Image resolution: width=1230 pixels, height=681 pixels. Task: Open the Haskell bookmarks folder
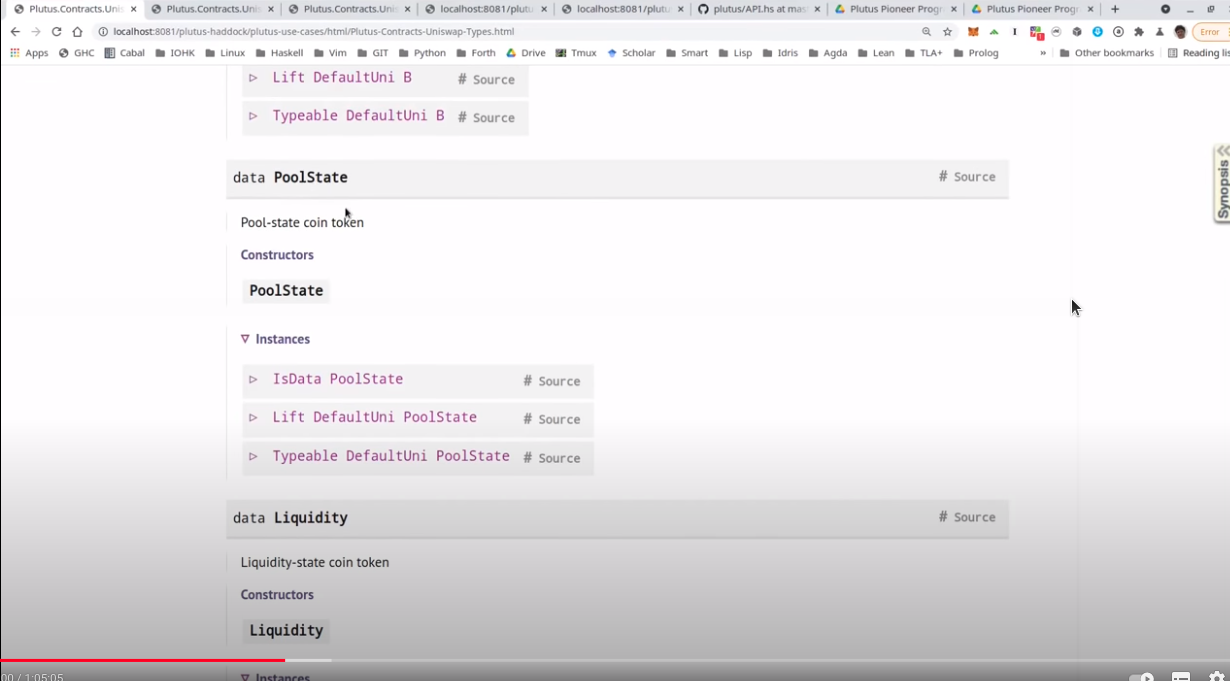point(279,53)
